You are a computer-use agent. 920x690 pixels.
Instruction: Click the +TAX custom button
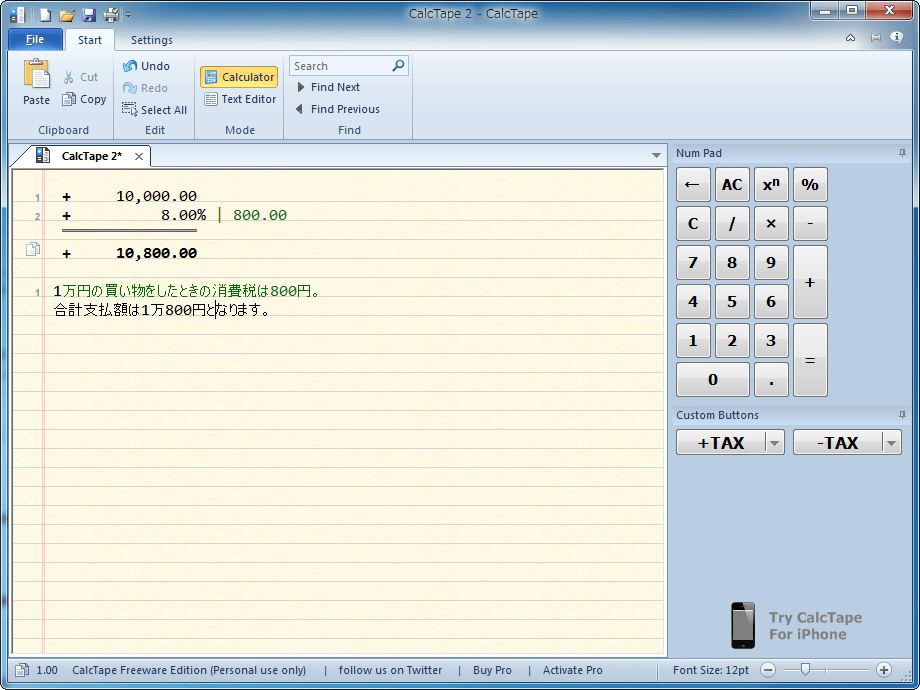click(x=721, y=443)
